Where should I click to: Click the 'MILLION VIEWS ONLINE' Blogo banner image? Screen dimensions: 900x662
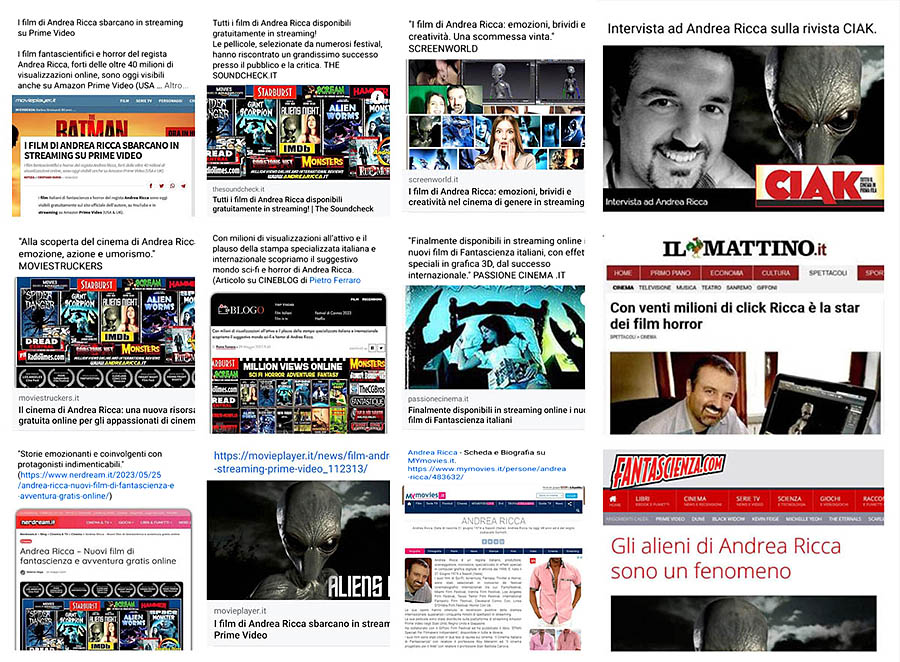(x=298, y=394)
